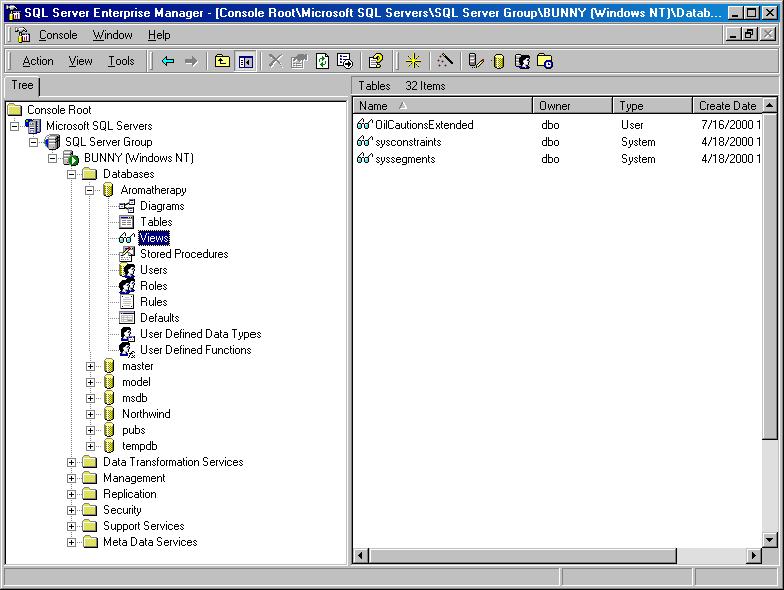This screenshot has width=784, height=590.
Task: Collapse the Microsoft SQL Servers node
Action: [x=14, y=126]
